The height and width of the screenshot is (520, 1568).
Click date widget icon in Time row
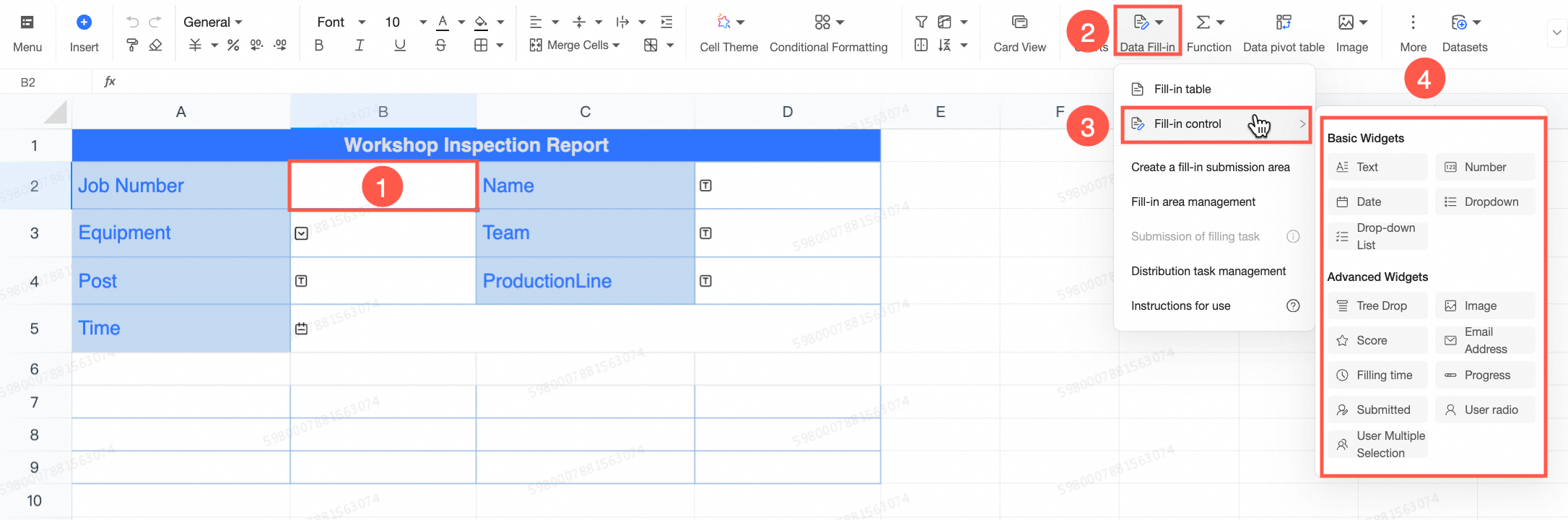(302, 329)
